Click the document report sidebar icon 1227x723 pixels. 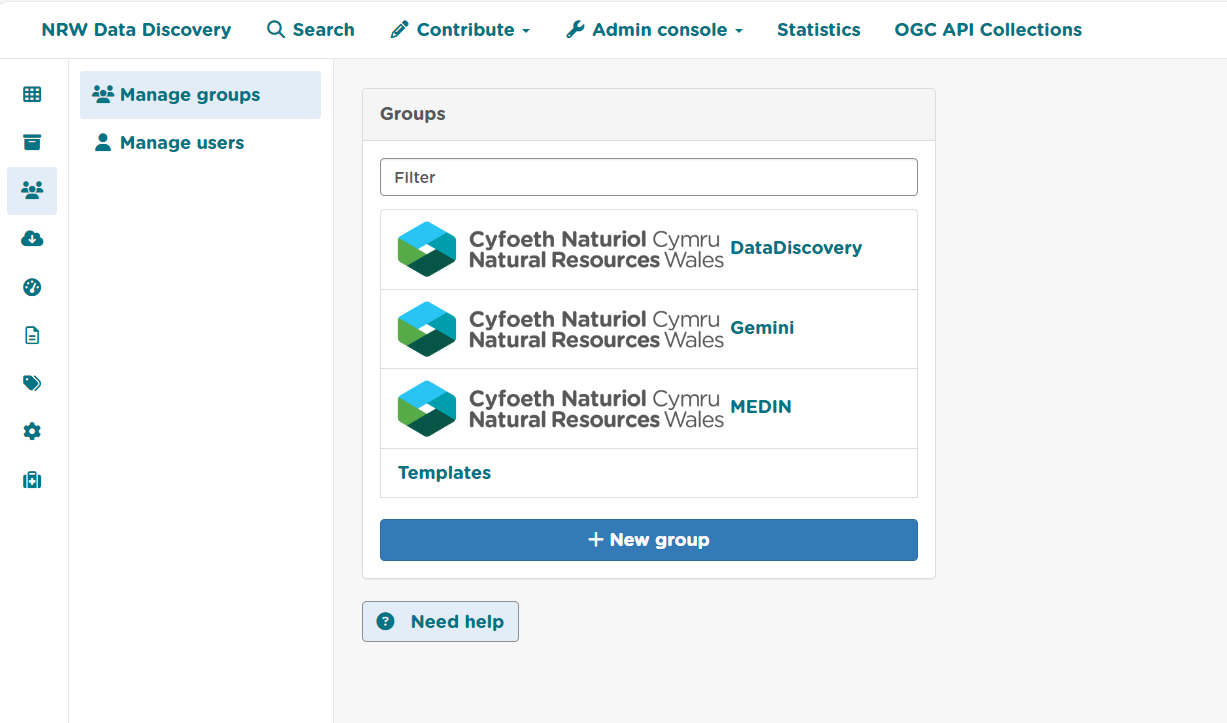(x=32, y=335)
